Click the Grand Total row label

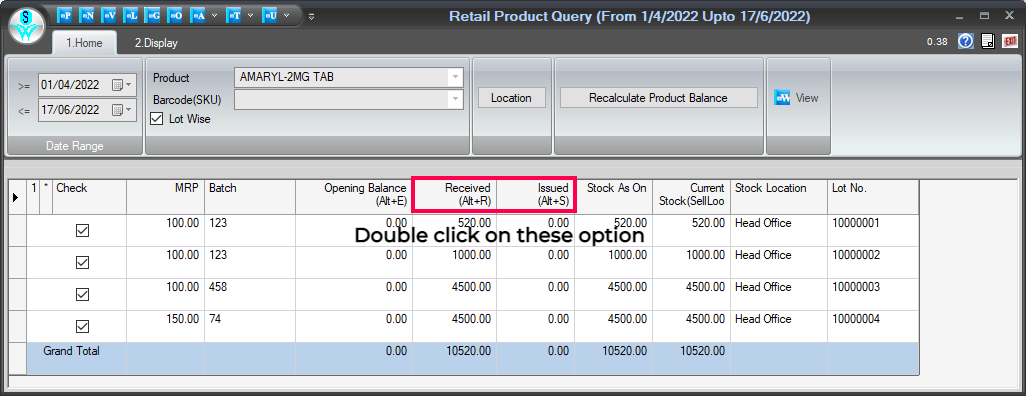pos(71,351)
